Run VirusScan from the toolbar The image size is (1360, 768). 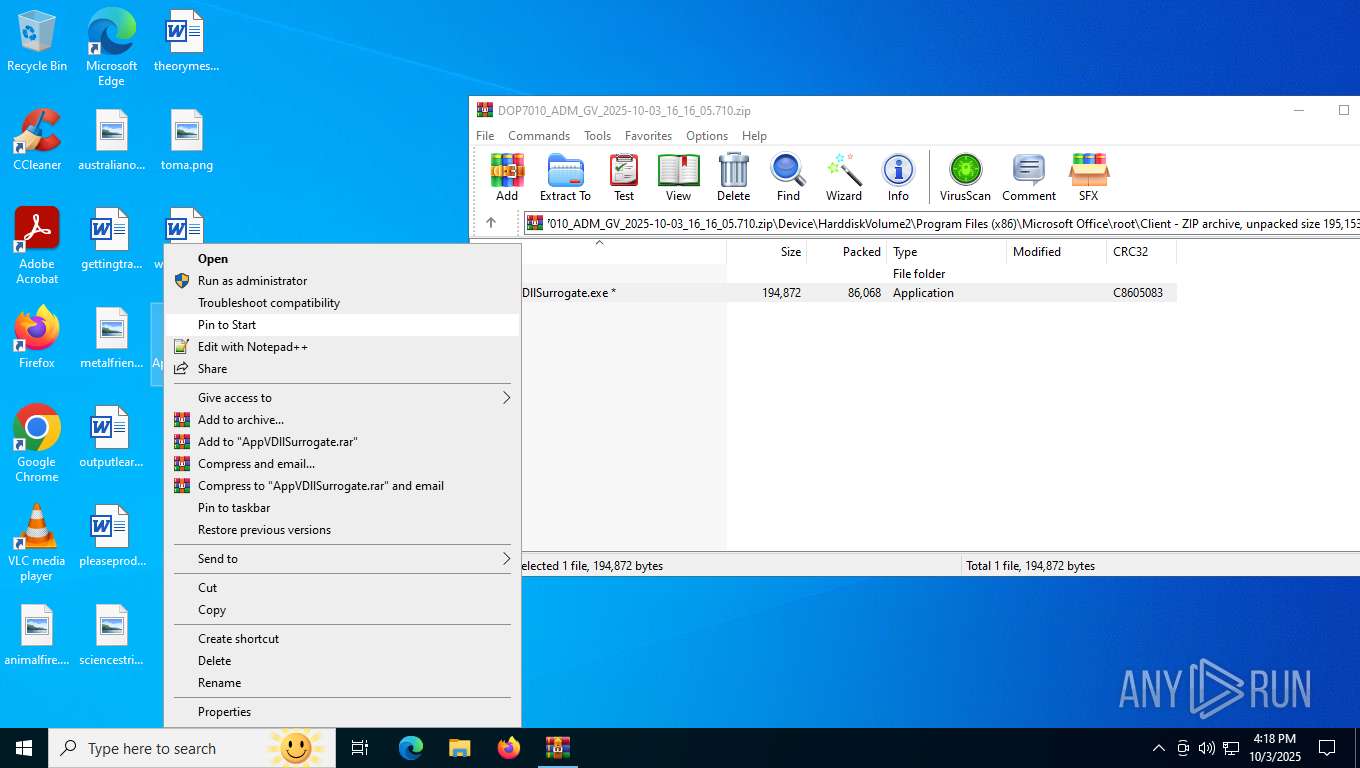(x=965, y=178)
